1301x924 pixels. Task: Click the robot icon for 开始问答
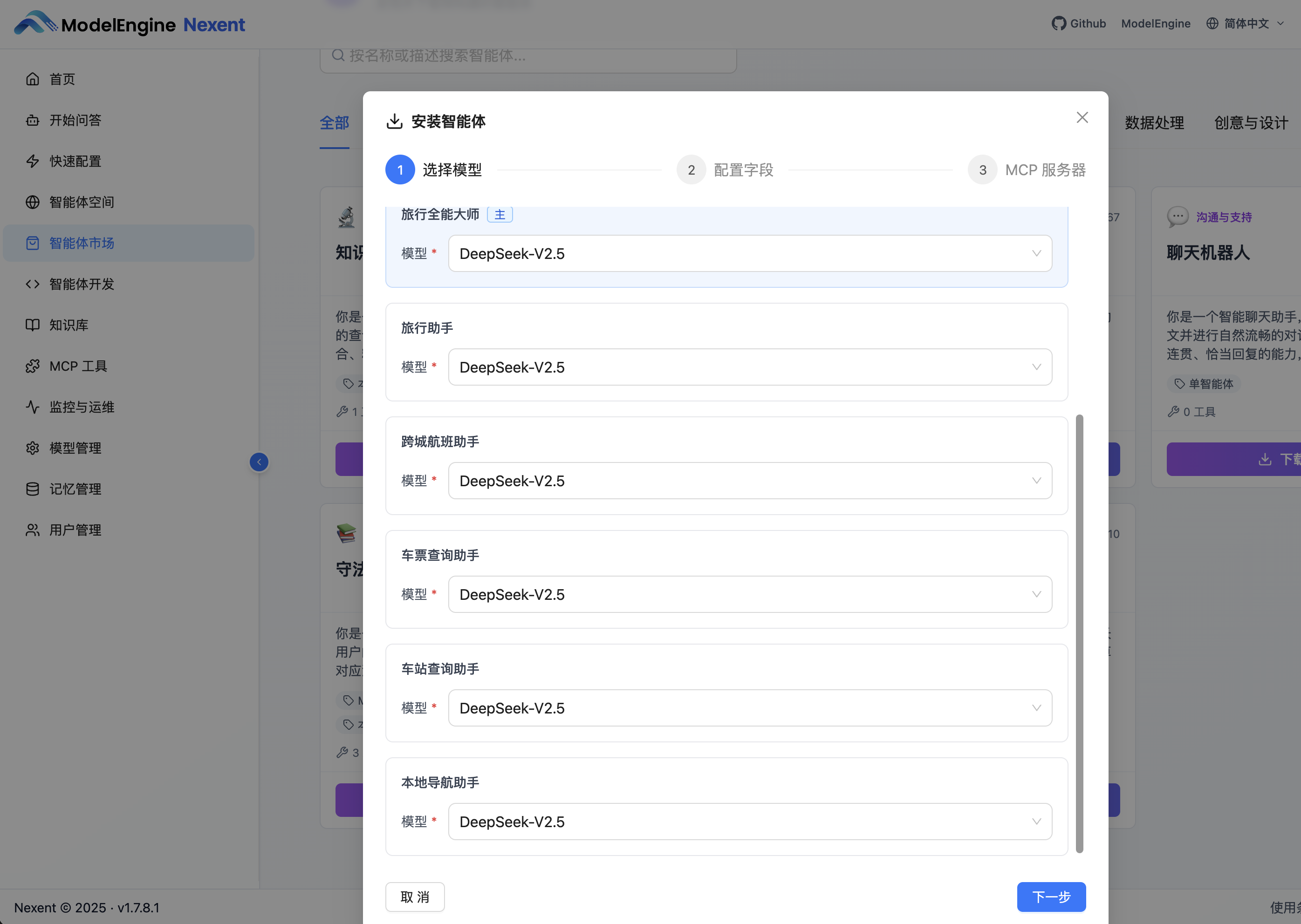tap(33, 120)
